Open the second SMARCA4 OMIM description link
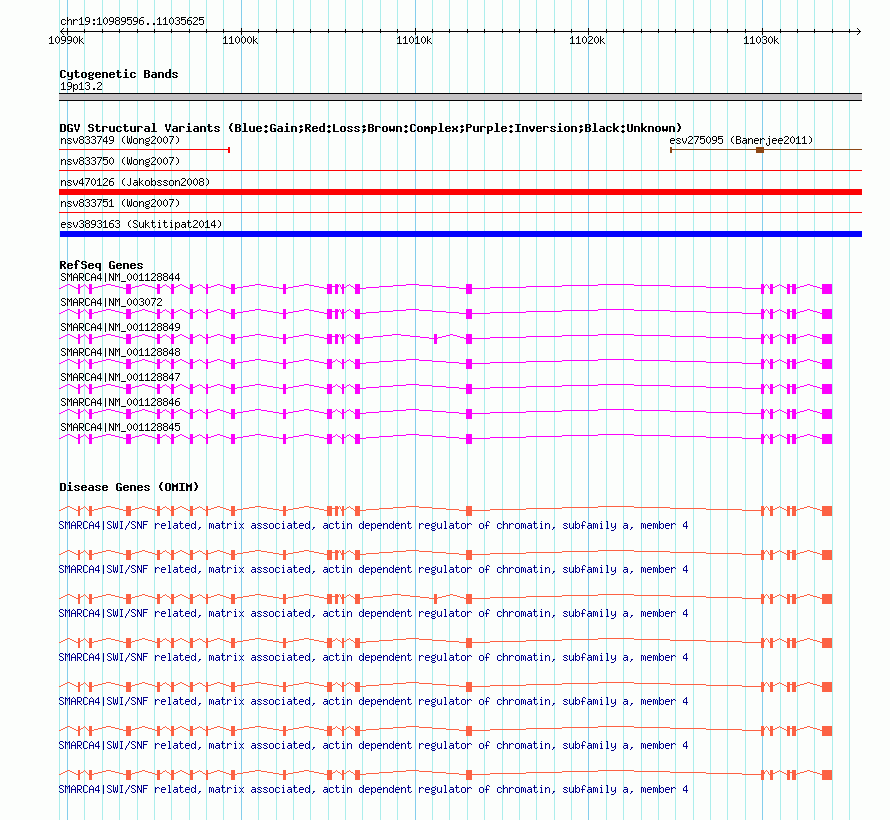Image resolution: width=890 pixels, height=820 pixels. (x=373, y=569)
